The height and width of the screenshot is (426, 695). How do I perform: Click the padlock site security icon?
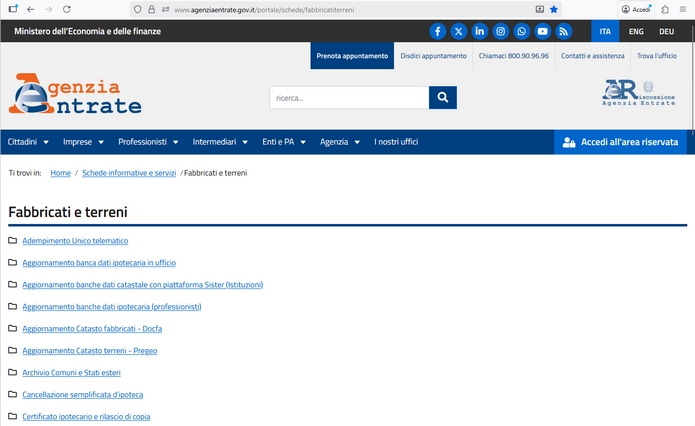pyautogui.click(x=152, y=9)
